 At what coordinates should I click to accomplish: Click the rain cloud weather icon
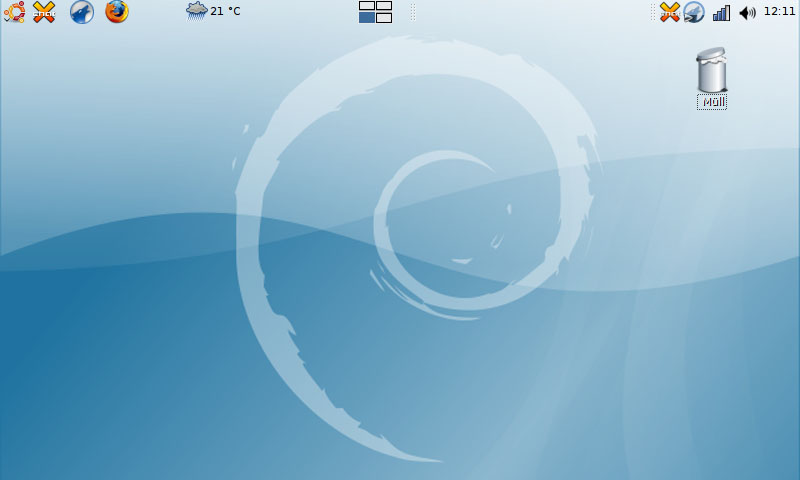(x=196, y=11)
